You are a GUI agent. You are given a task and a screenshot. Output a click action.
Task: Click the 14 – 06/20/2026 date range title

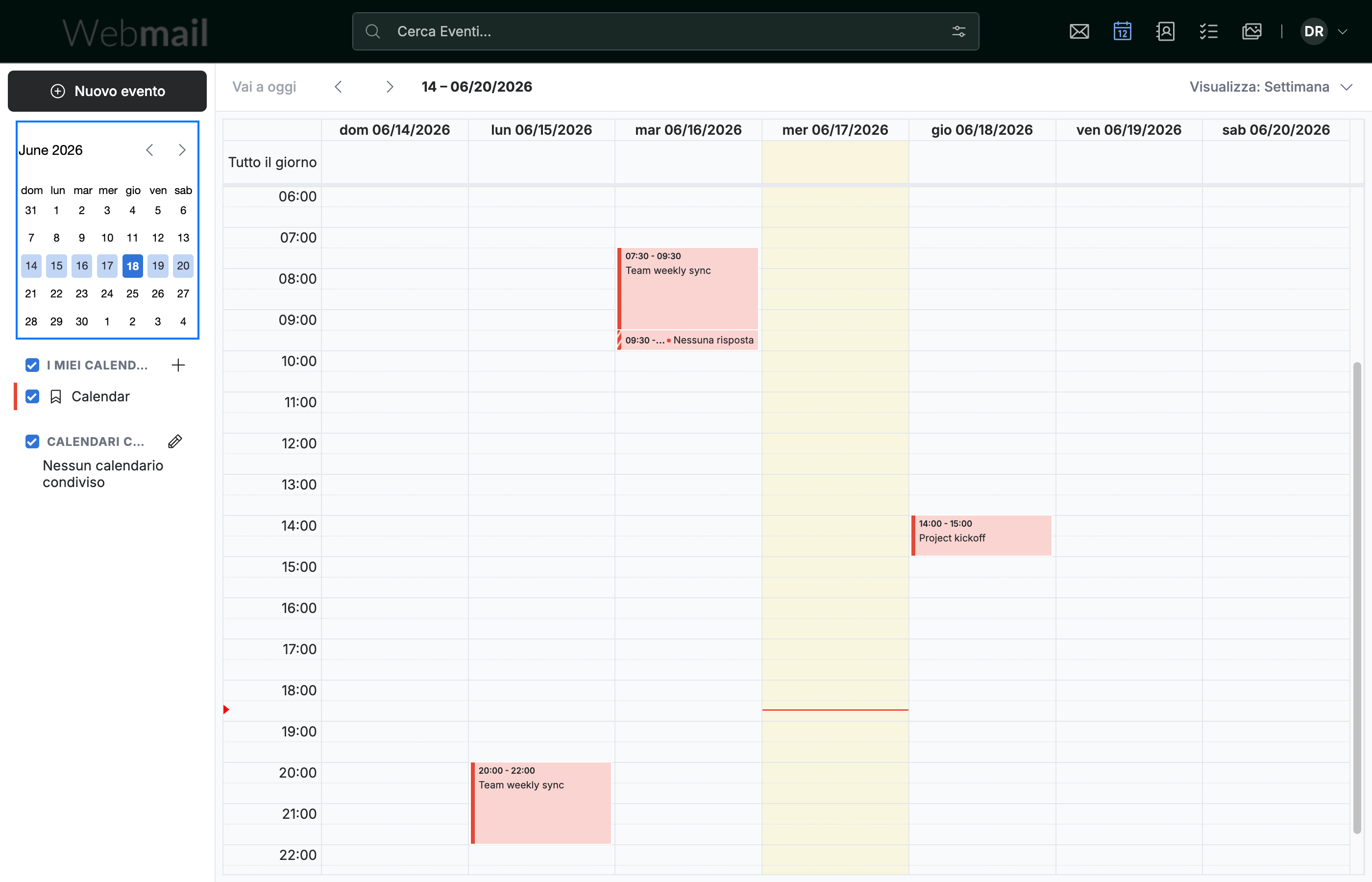point(476,86)
